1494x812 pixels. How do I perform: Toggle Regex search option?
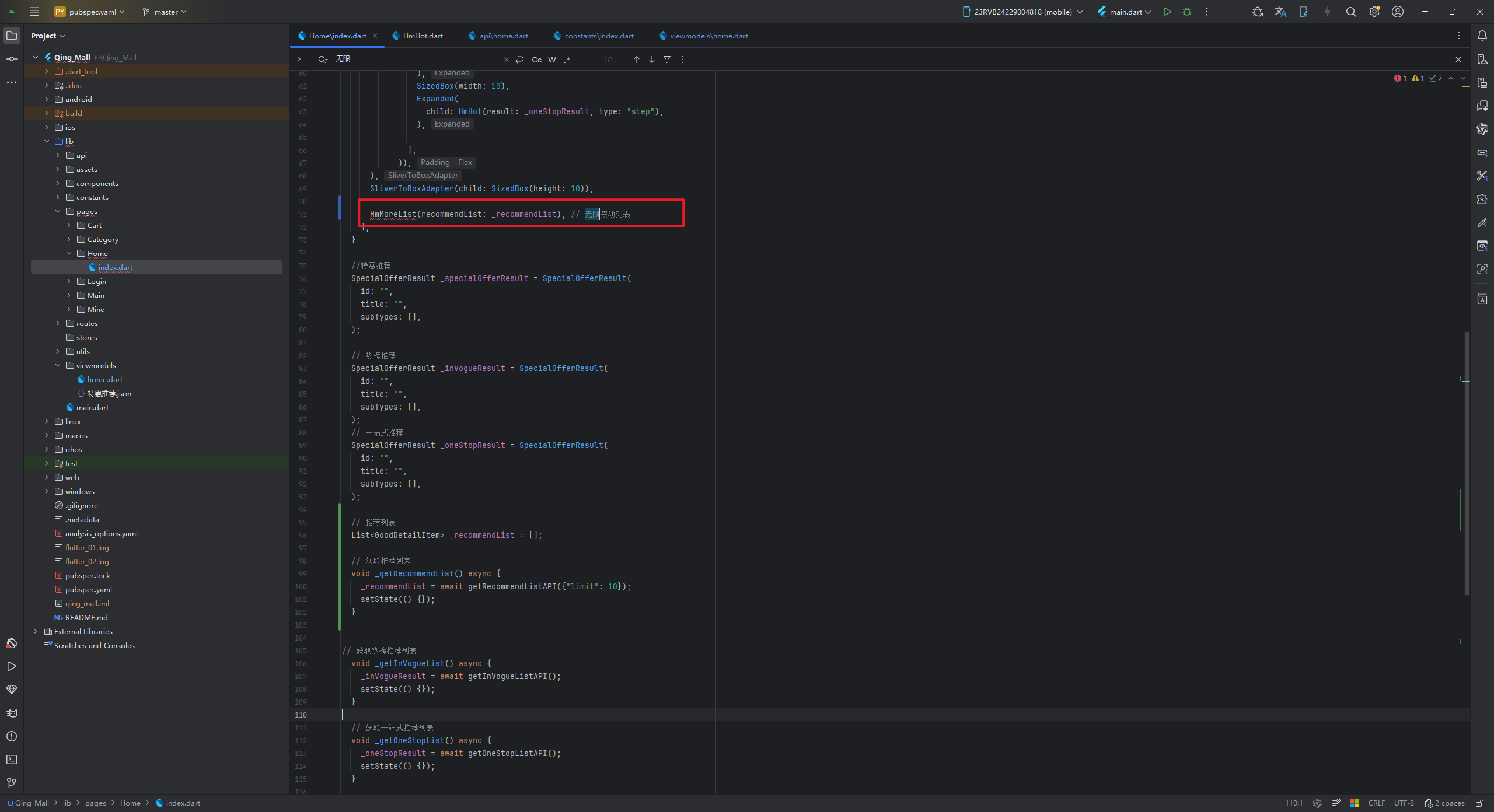[x=567, y=60]
